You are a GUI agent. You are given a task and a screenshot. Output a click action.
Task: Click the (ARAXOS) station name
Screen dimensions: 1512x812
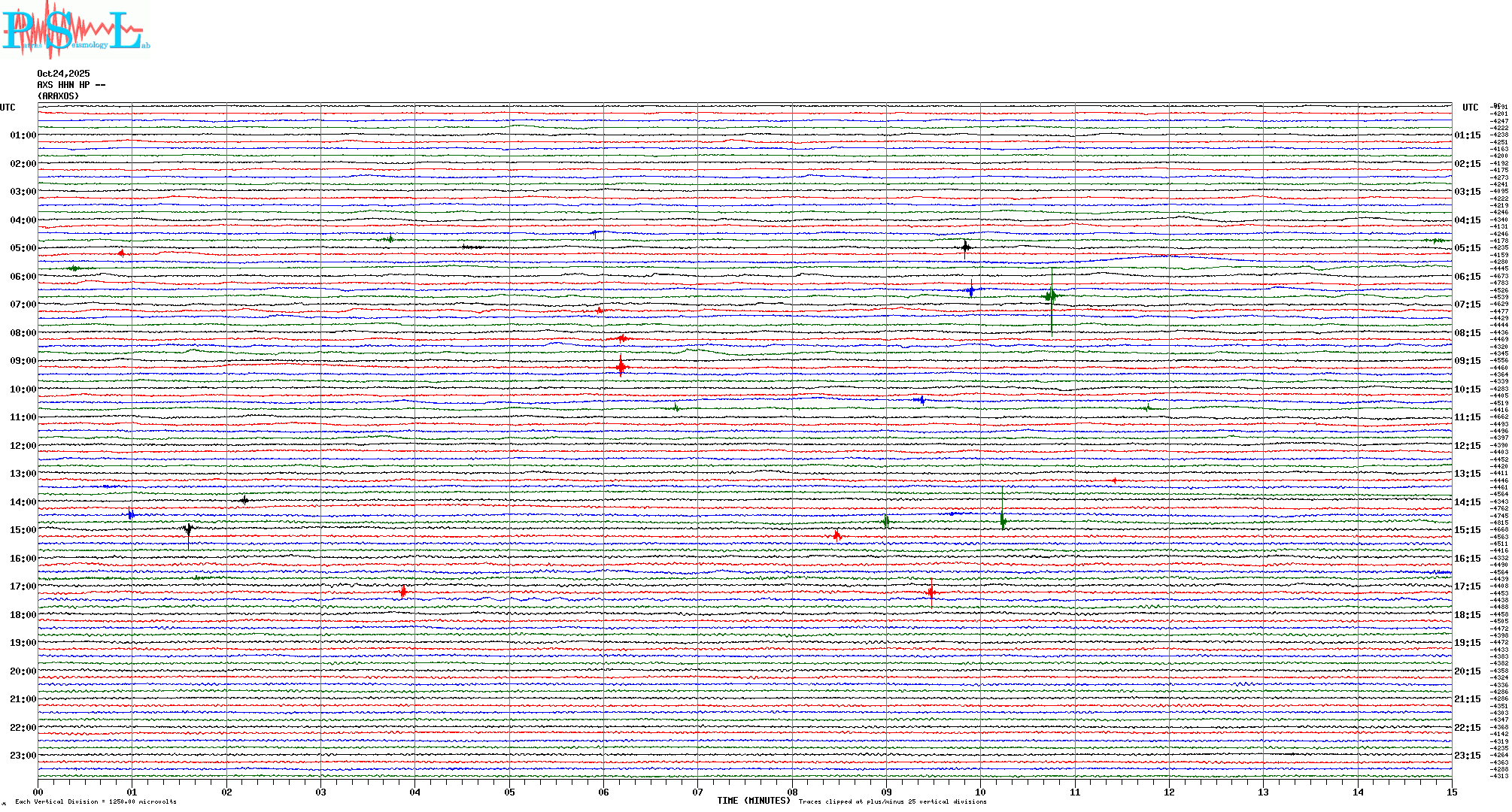(x=58, y=96)
